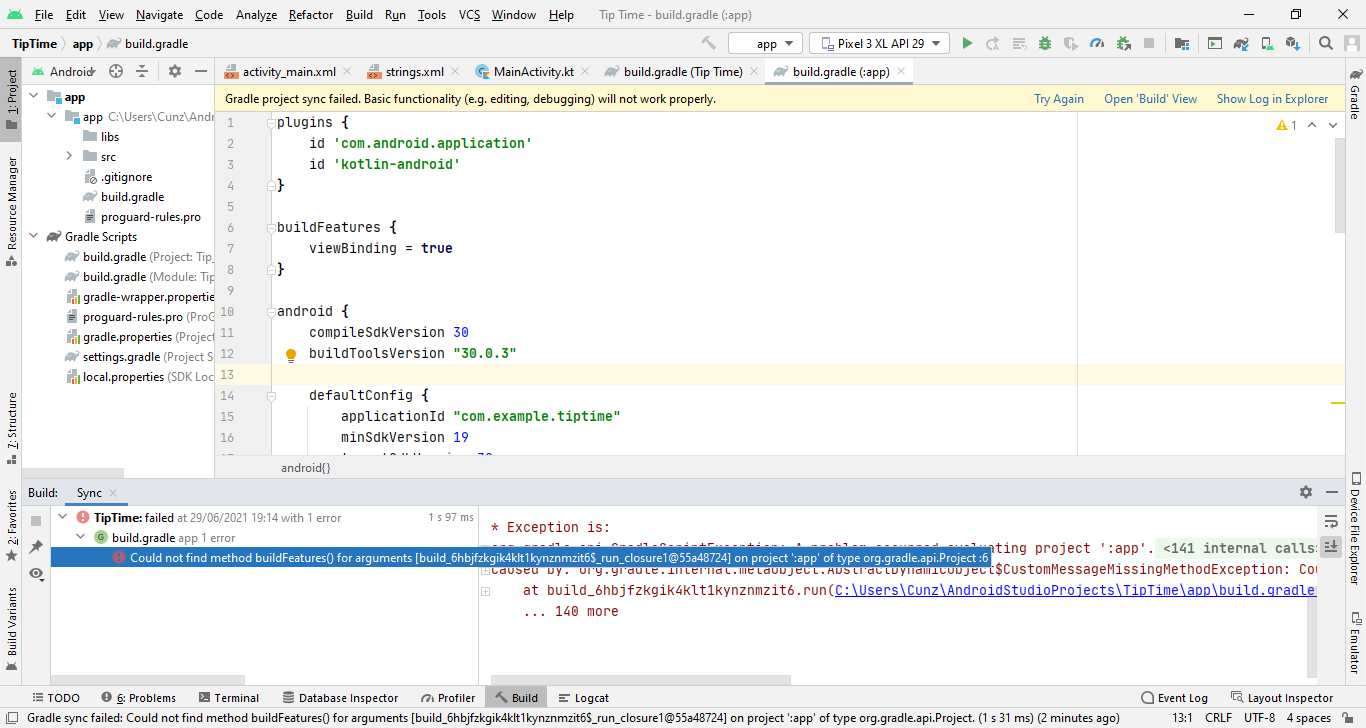
Task: Profile the app with the gauge icon
Action: point(1096,43)
